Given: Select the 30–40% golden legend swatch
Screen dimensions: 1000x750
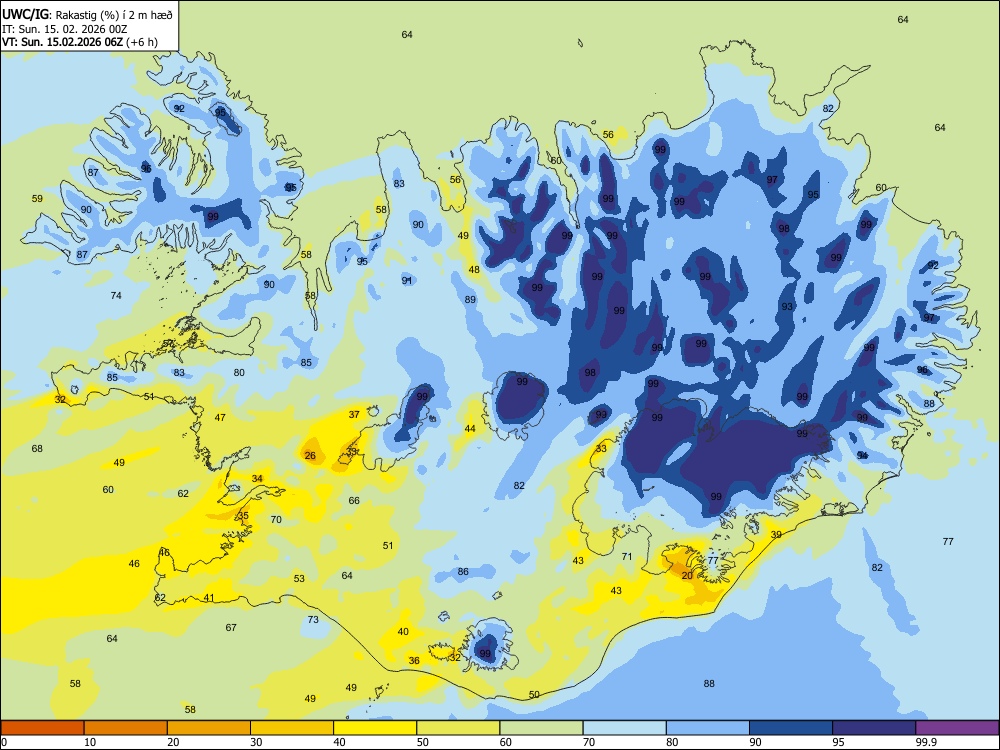Looking at the screenshot, I should click(x=292, y=728).
